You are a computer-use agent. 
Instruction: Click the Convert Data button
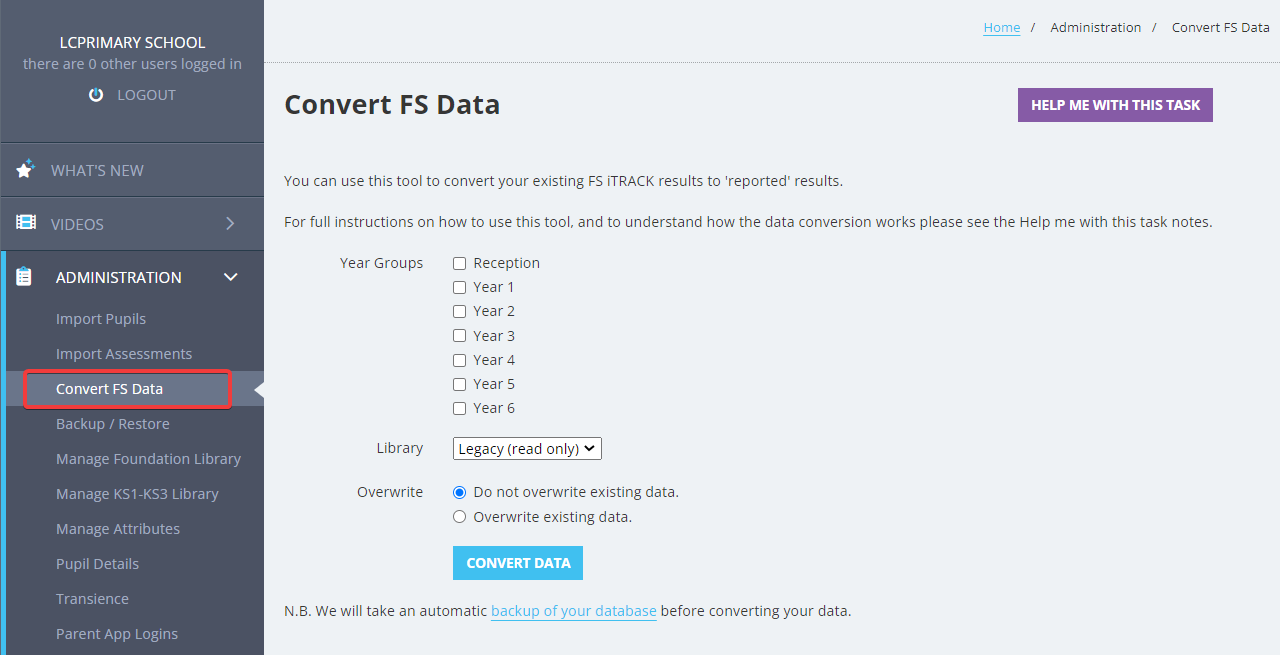click(x=518, y=563)
